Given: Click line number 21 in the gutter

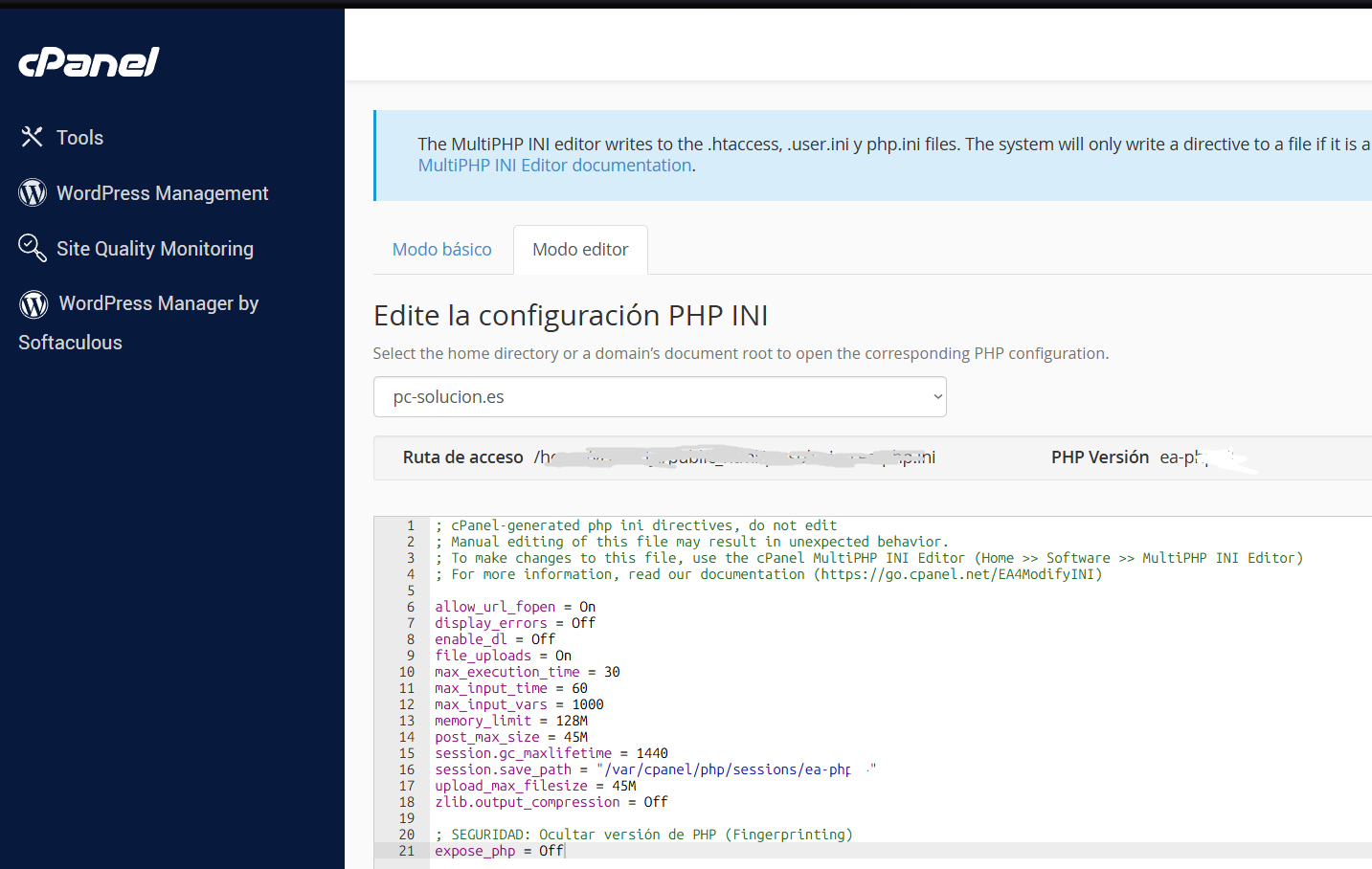Looking at the screenshot, I should point(407,851).
